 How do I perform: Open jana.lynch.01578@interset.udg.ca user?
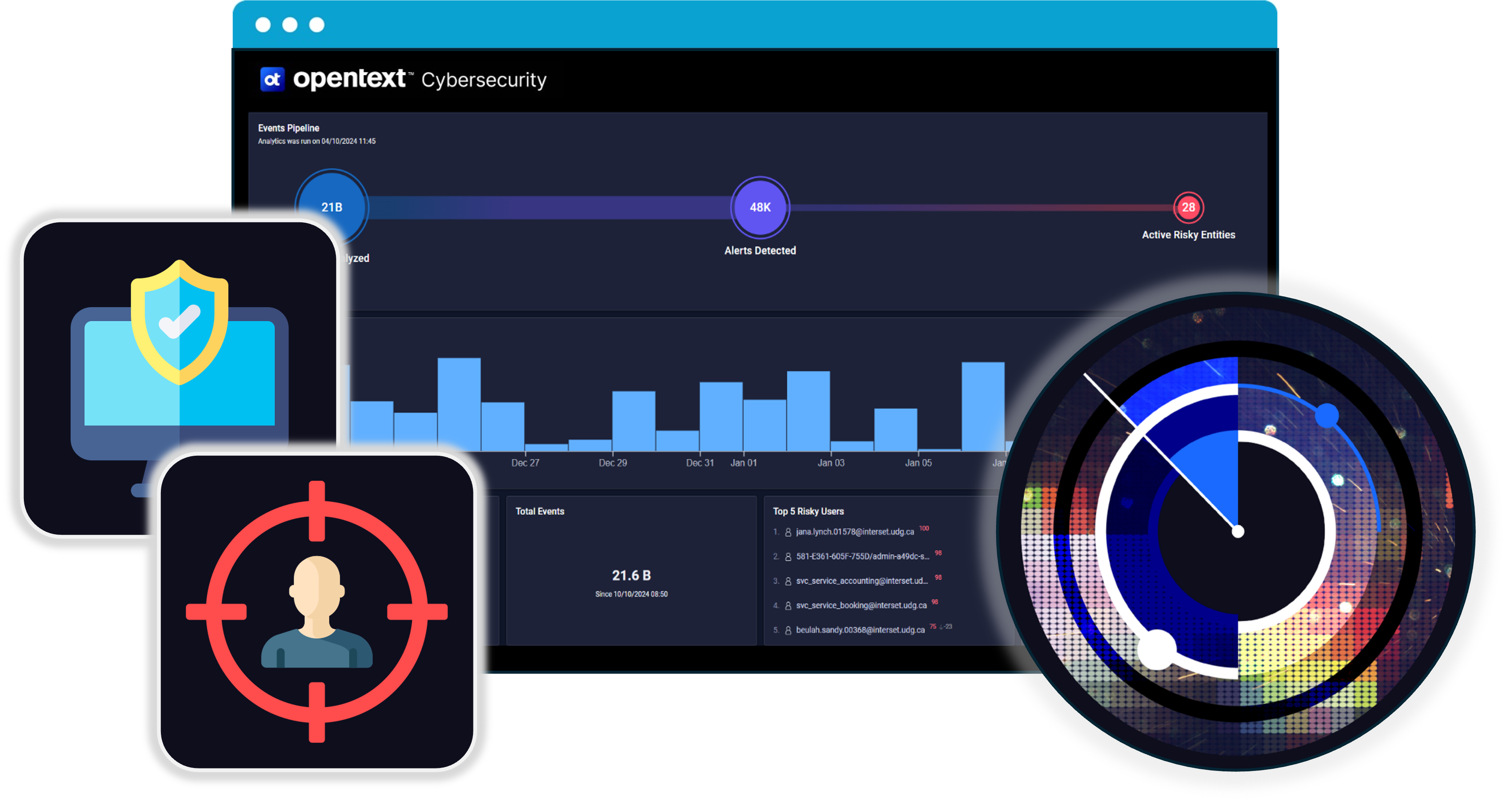[855, 532]
